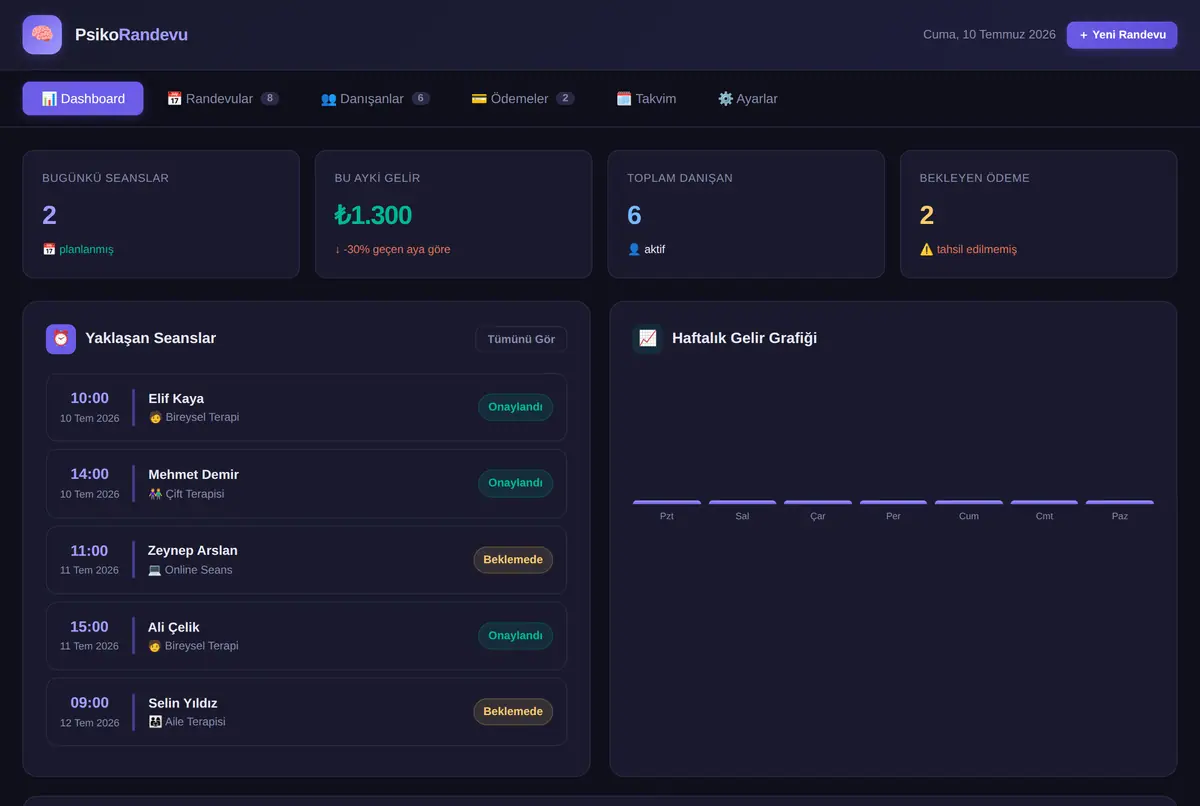Select the Pzt bar in the weekly chart

667,502
